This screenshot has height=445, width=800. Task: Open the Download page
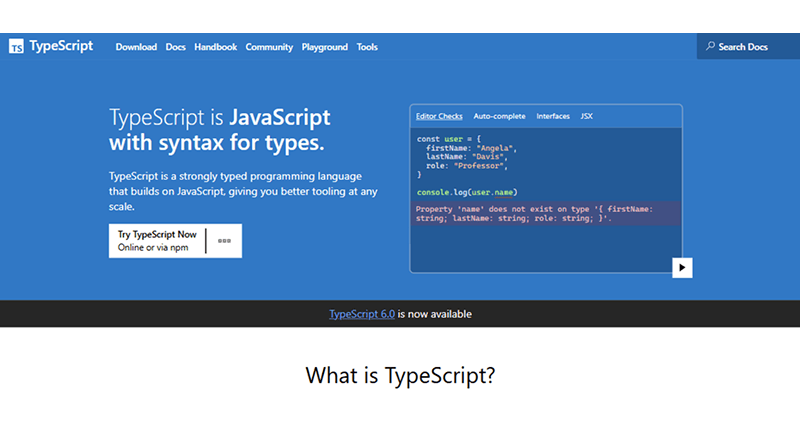pyautogui.click(x=136, y=47)
